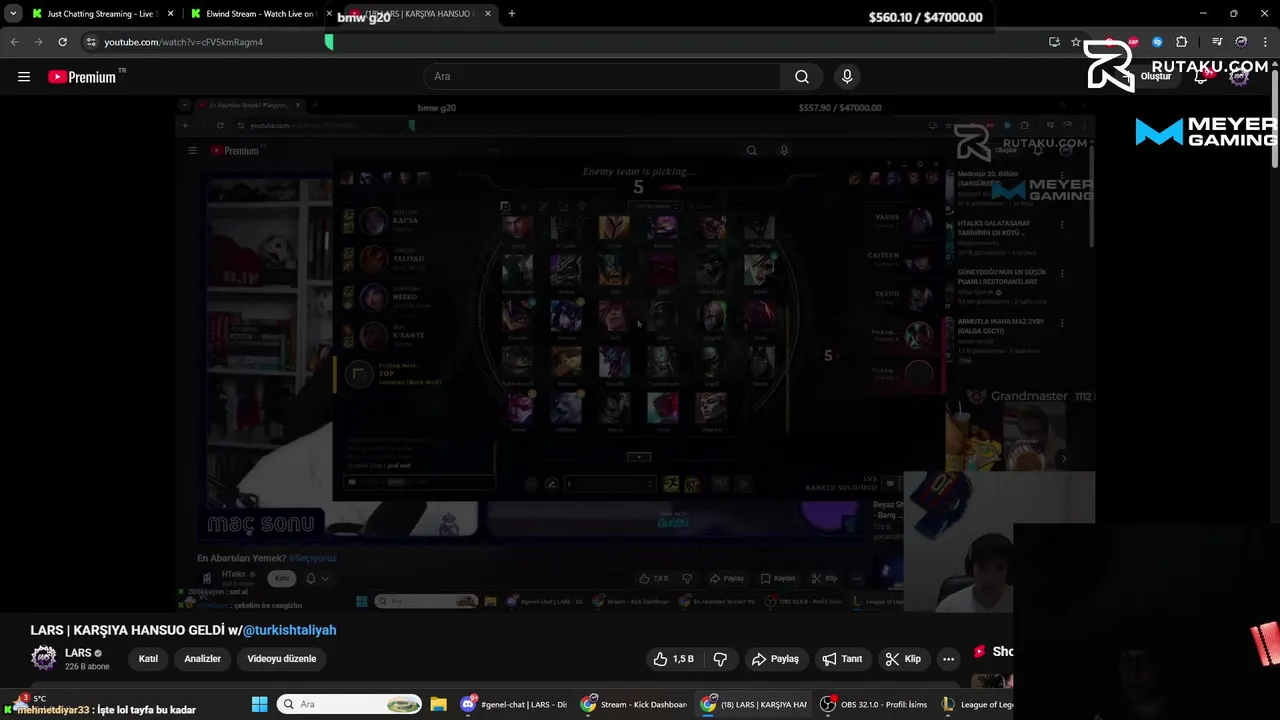Like the video showing 1,5 B likes

[673, 659]
